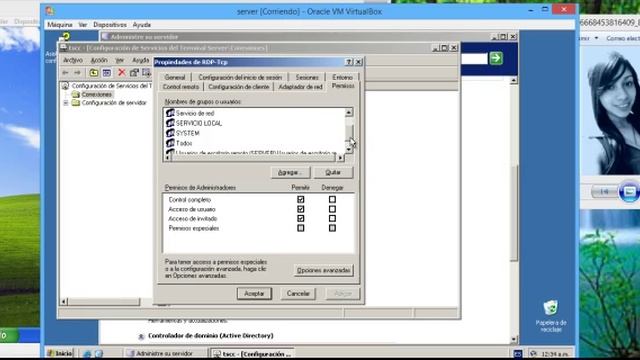The height and width of the screenshot is (360, 640).
Task: Open the Properties toolbar icon in tscc
Action: [x=134, y=73]
